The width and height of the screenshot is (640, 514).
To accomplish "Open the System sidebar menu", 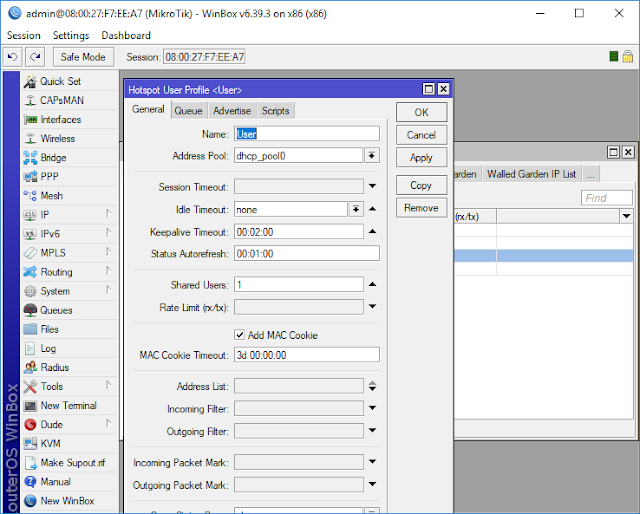I will click(69, 291).
